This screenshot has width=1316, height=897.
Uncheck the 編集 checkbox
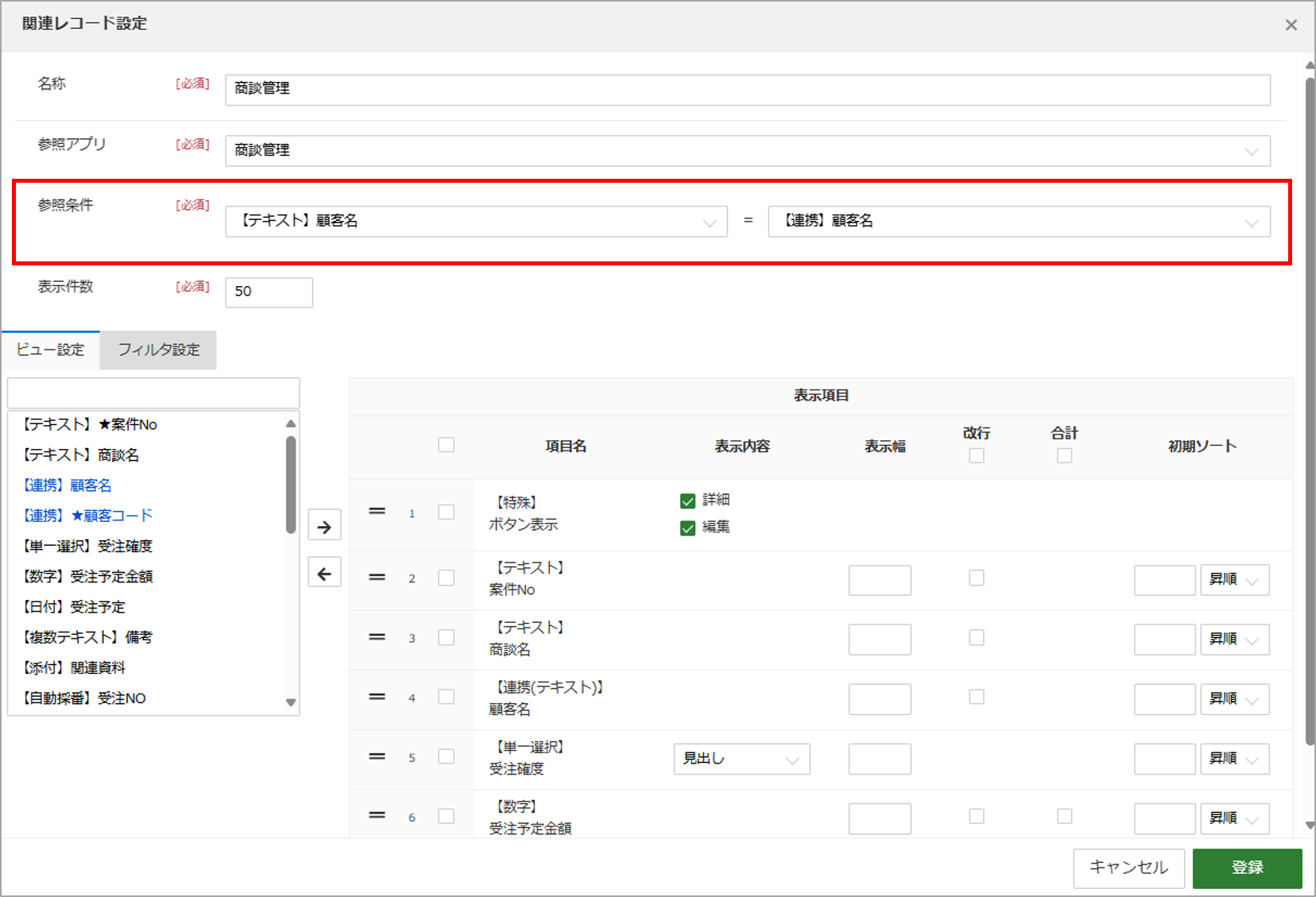688,528
